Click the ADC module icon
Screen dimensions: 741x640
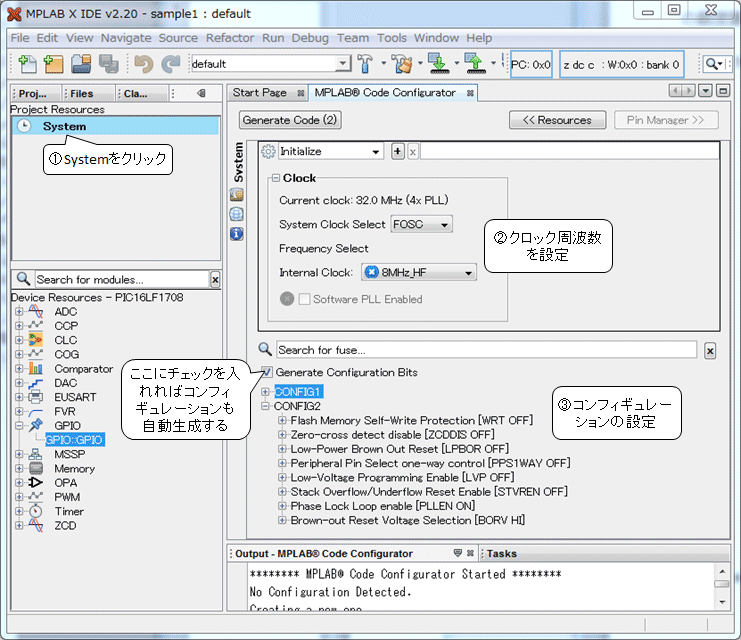pos(35,311)
